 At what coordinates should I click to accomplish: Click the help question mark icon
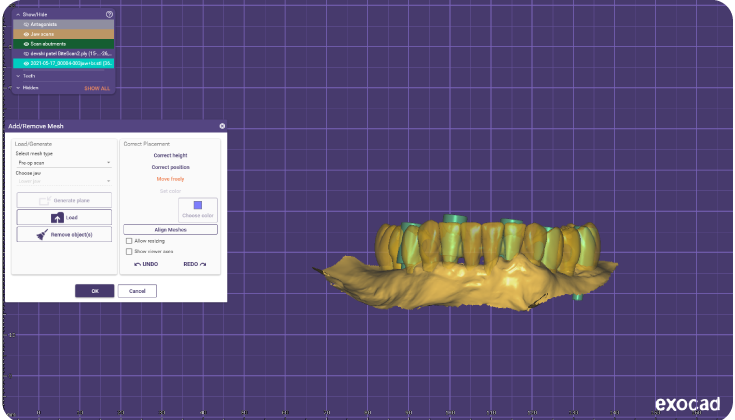tap(109, 15)
